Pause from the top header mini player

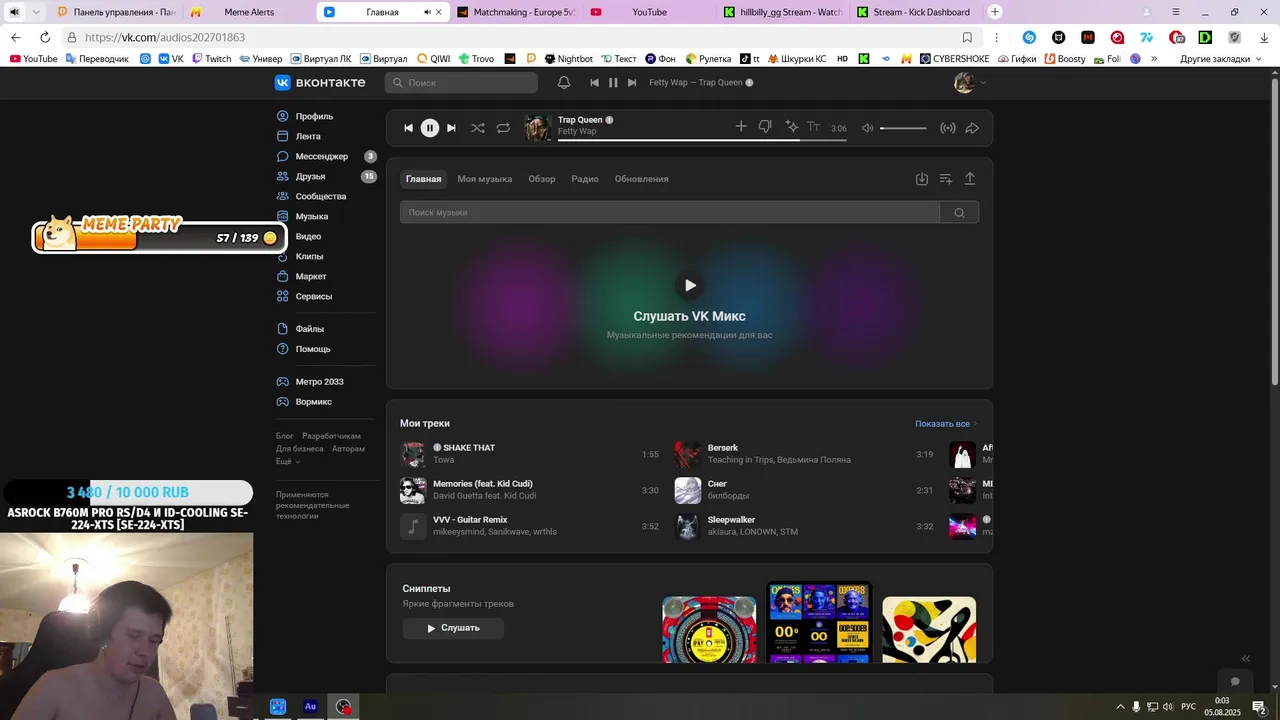click(613, 82)
